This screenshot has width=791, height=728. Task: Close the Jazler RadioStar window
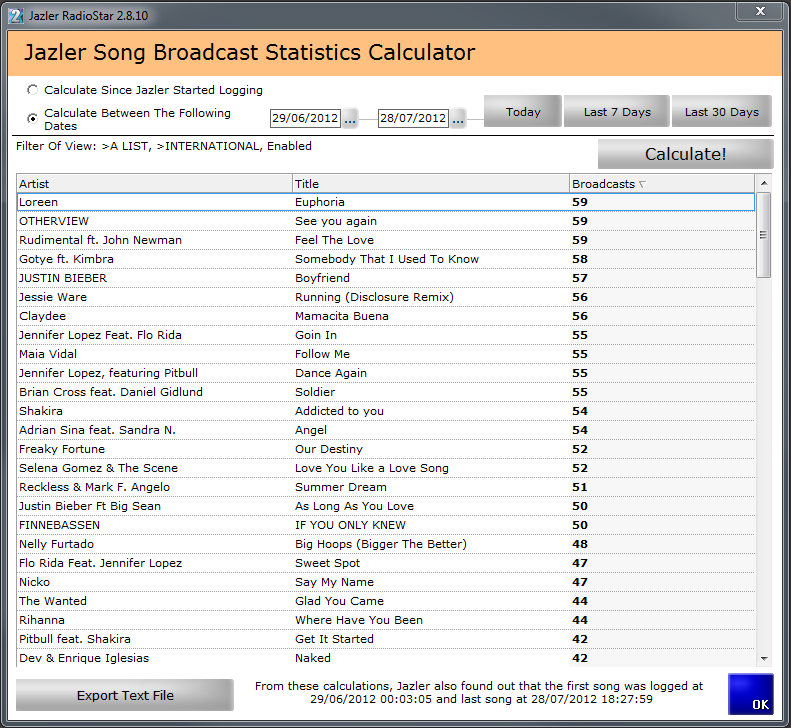[760, 11]
